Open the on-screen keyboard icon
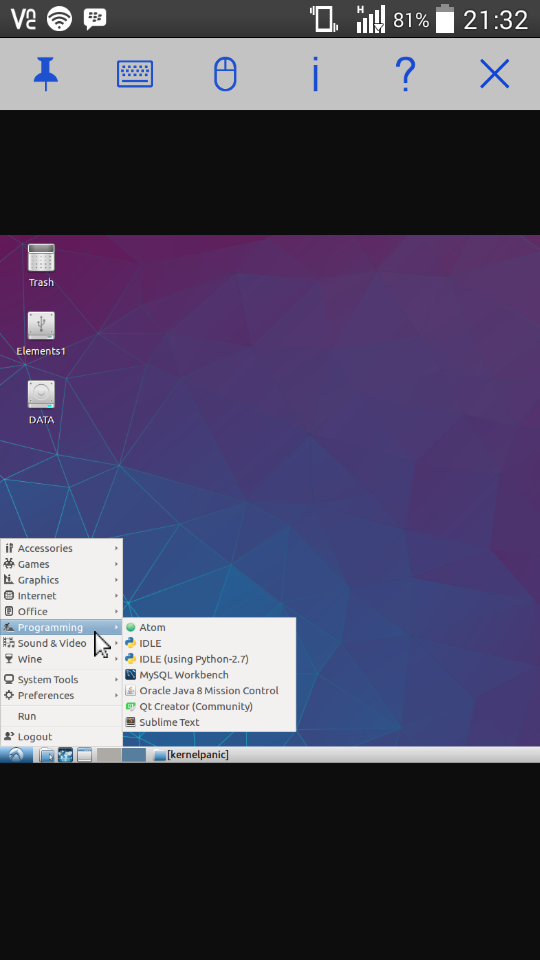540x960 pixels. pos(135,74)
